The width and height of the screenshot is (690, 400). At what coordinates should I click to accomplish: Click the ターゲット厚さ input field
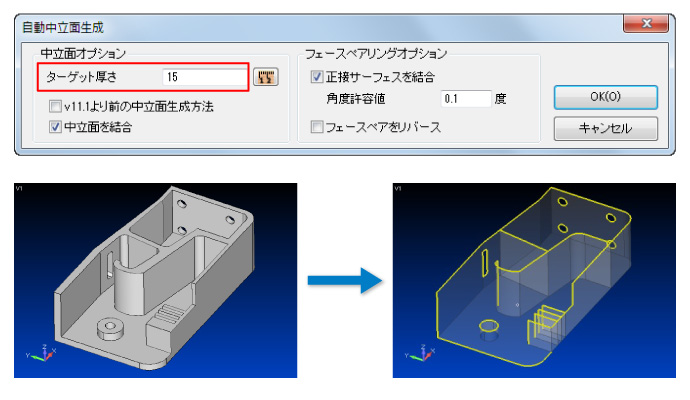205,77
